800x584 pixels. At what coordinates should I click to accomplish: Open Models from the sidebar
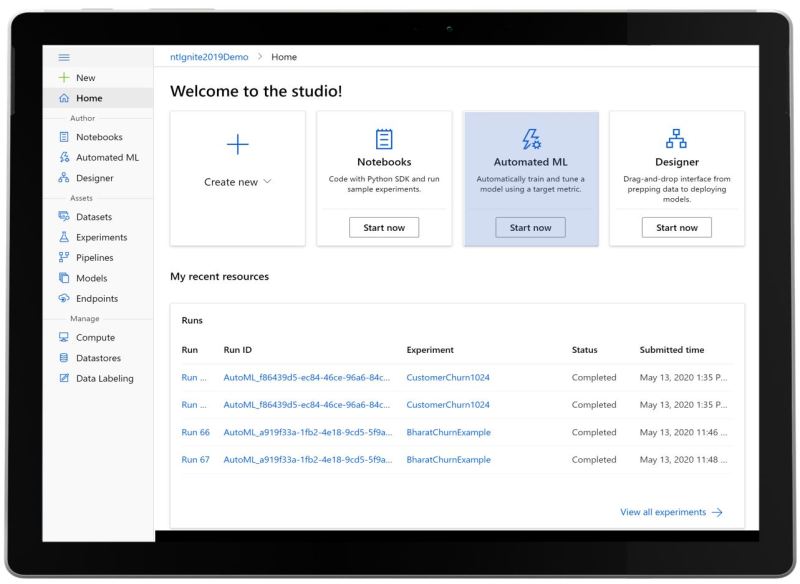coord(98,277)
